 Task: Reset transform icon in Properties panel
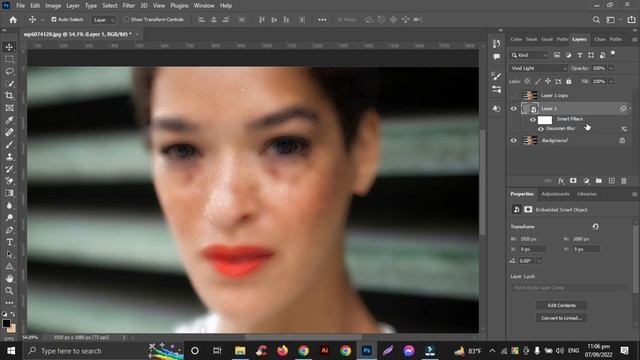pos(596,227)
